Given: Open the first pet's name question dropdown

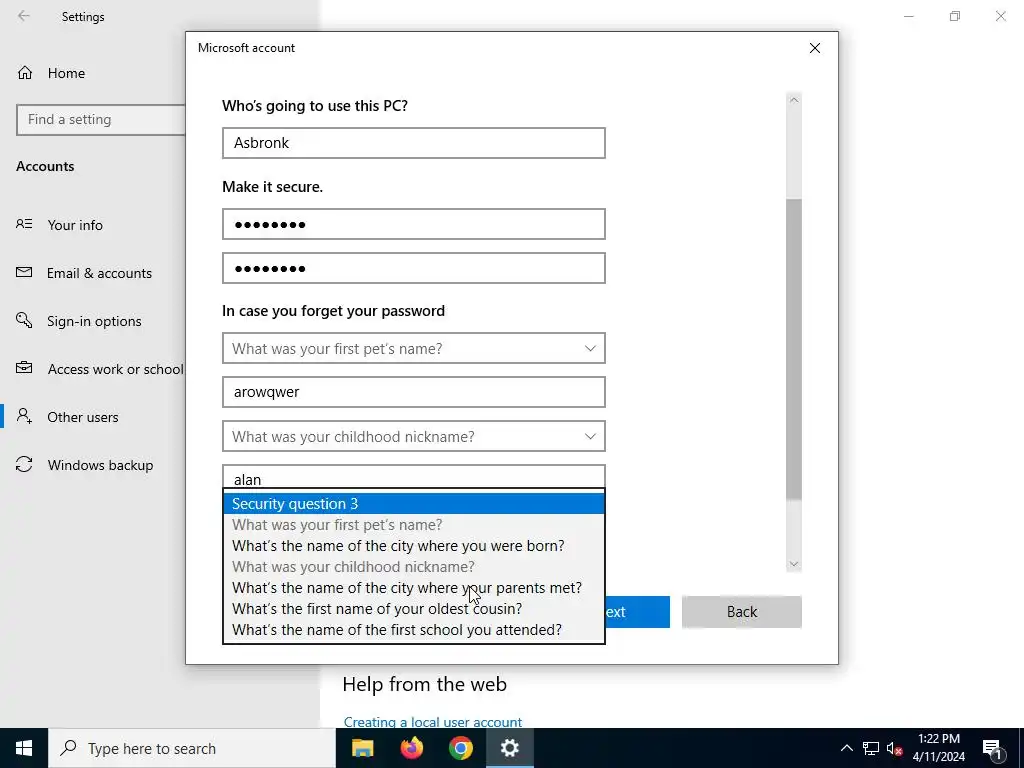Looking at the screenshot, I should tap(413, 348).
